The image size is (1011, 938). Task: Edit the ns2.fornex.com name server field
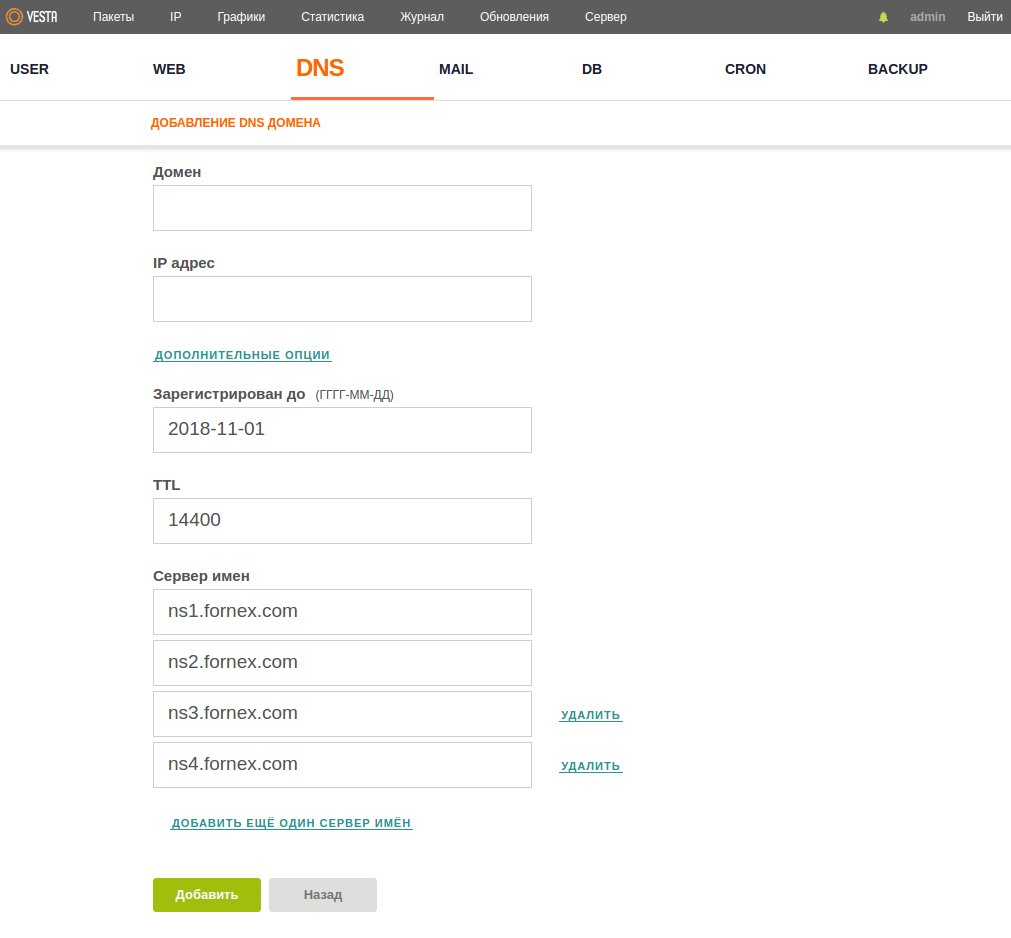[x=342, y=663]
